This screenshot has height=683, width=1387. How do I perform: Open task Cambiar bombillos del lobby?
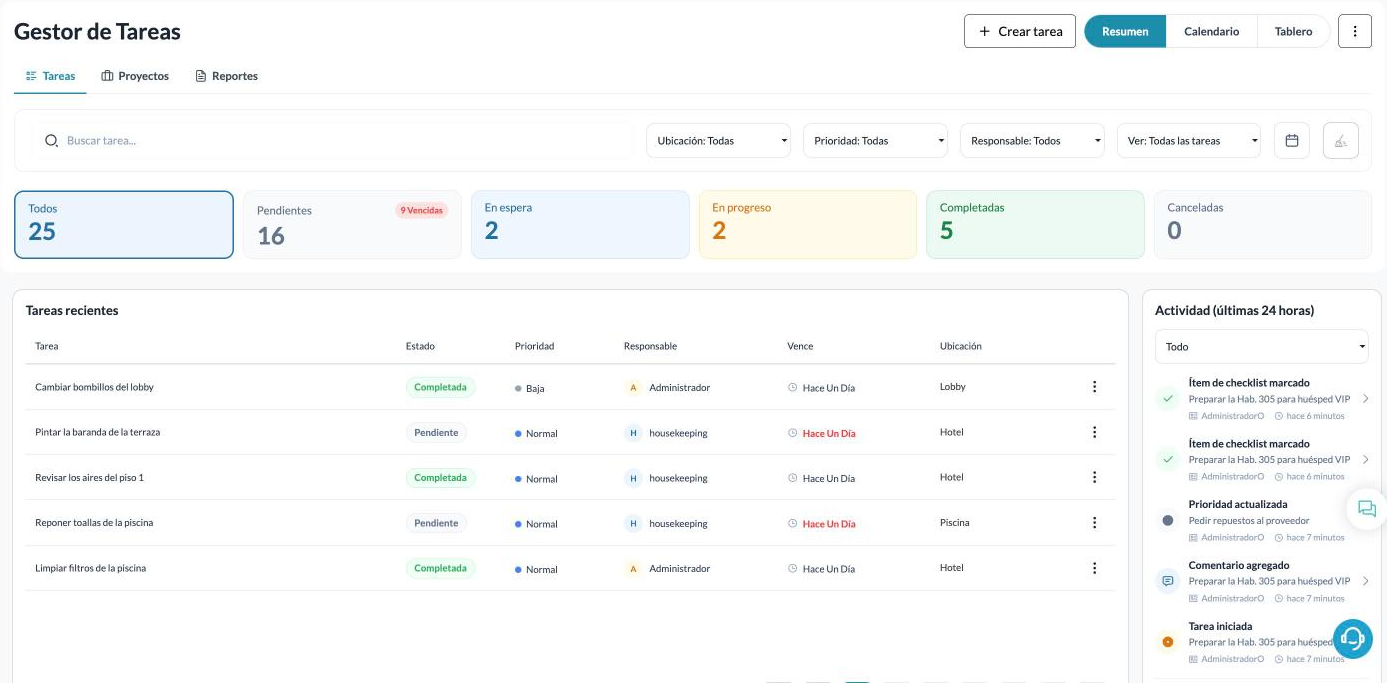[94, 387]
